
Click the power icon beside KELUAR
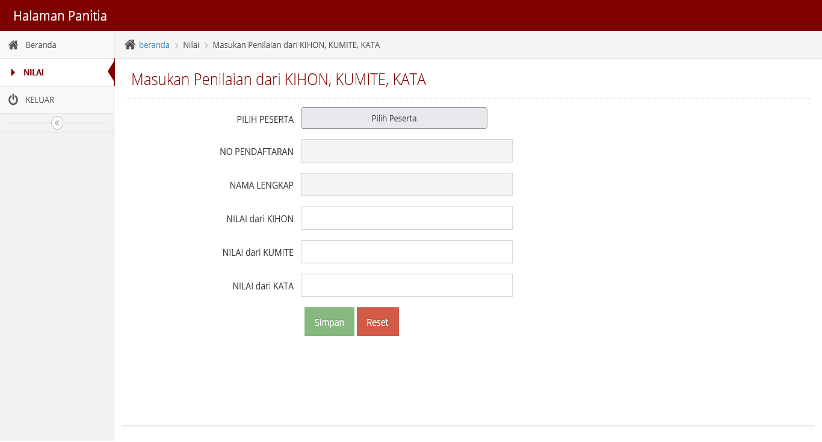(x=13, y=100)
